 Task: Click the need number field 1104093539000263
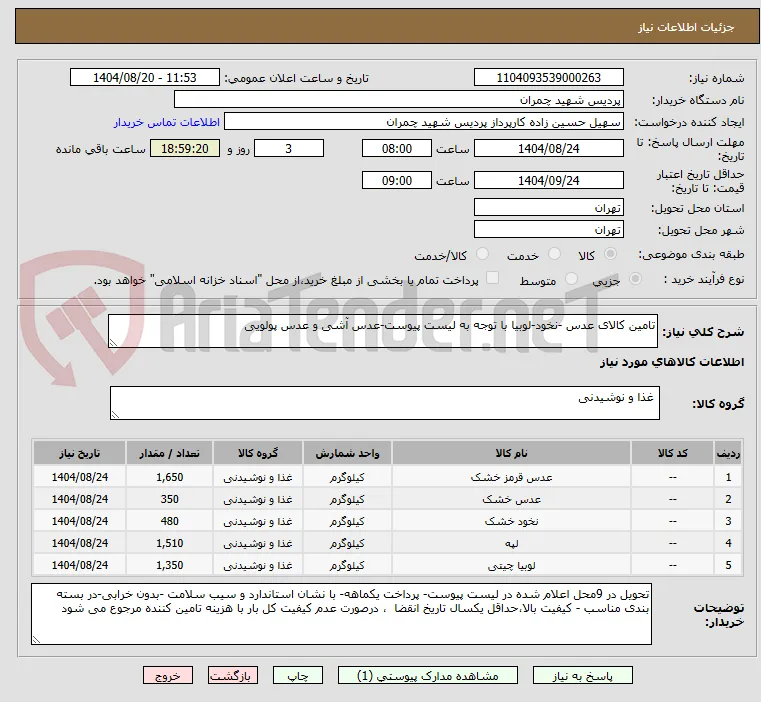548,78
